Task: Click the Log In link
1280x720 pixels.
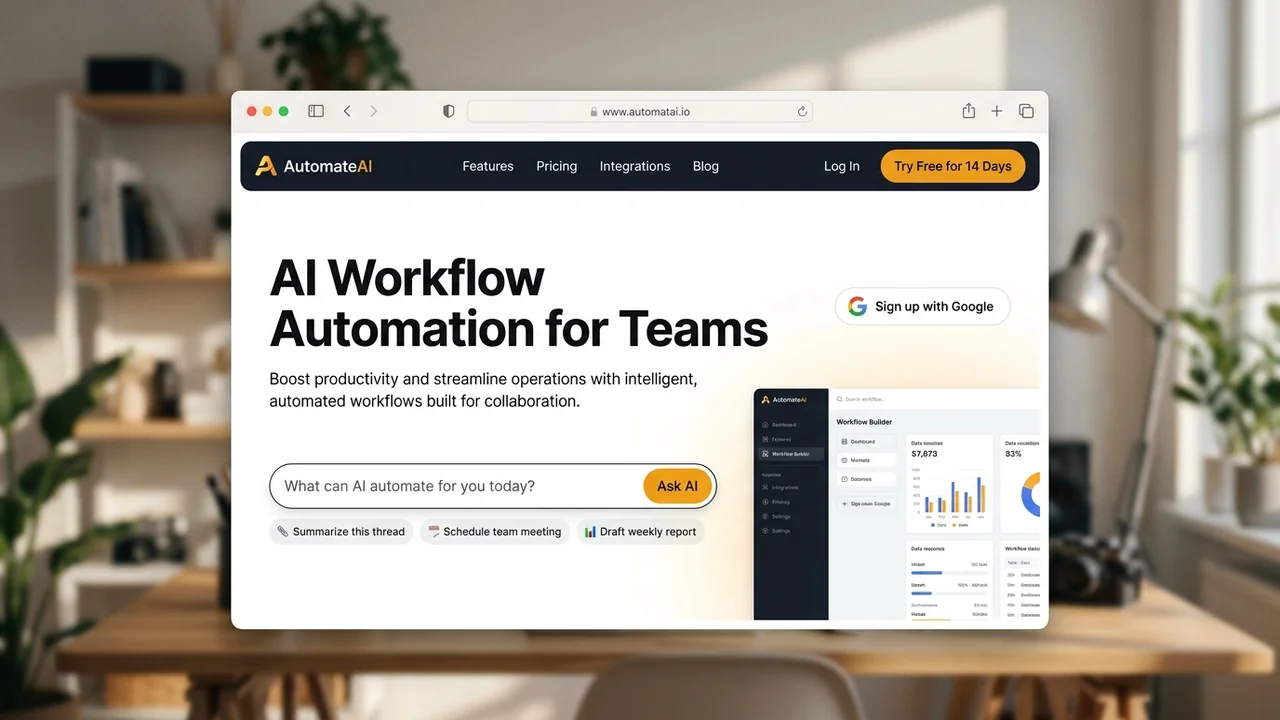Action: click(841, 166)
